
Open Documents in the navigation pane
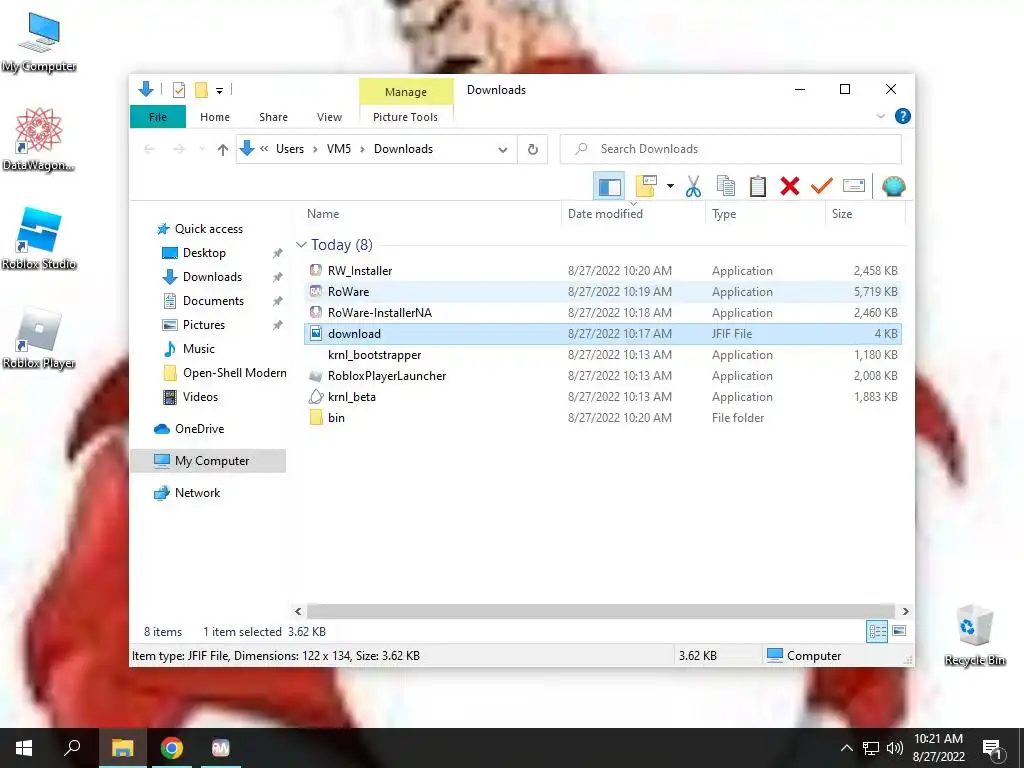click(213, 301)
